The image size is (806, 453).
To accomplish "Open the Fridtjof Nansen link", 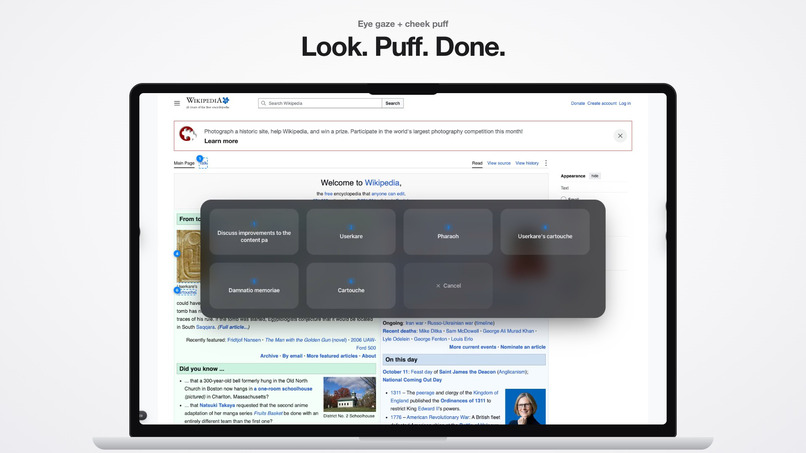I will pyautogui.click(x=244, y=340).
